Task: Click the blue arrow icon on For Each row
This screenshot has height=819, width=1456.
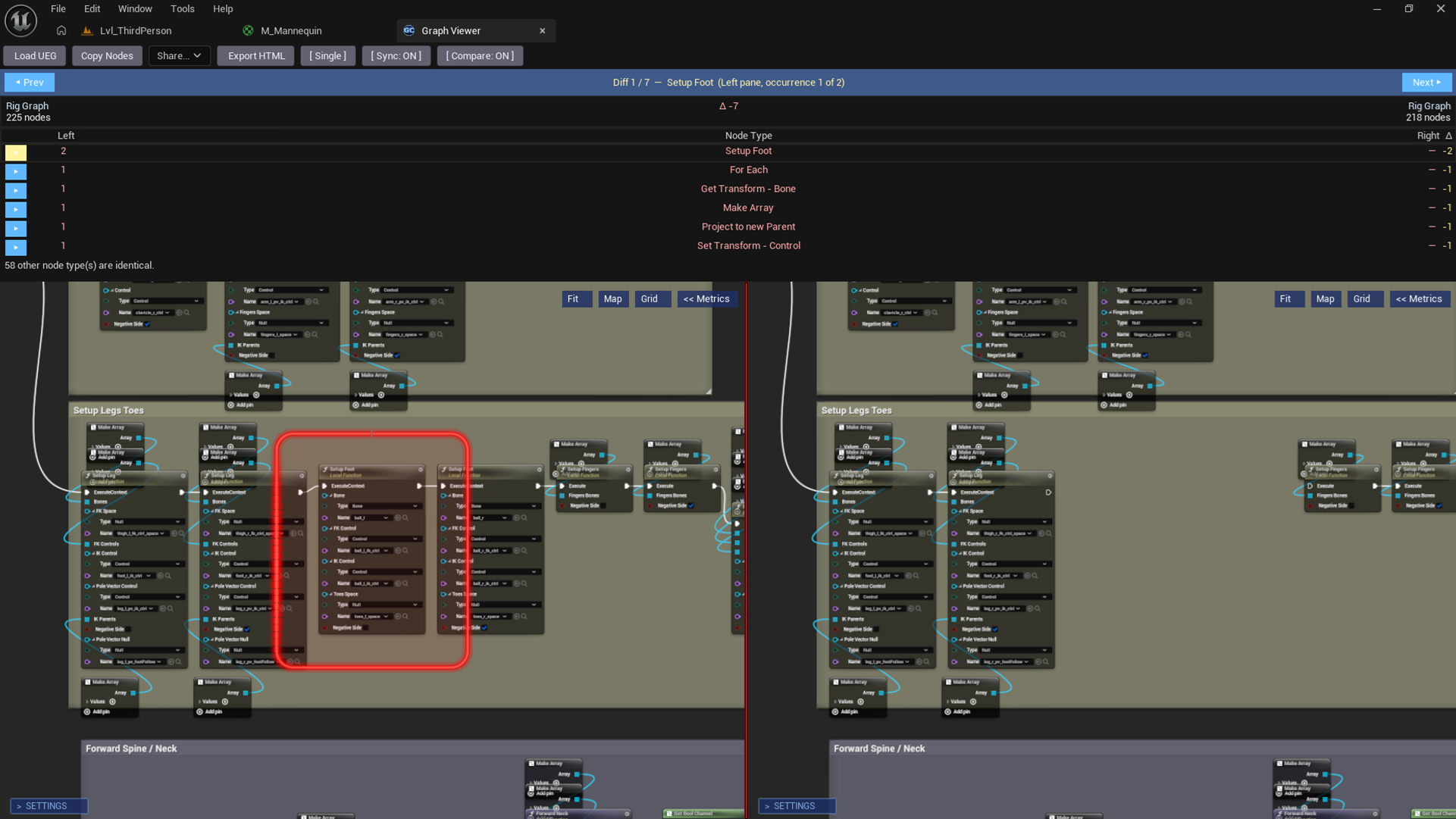Action: (x=15, y=171)
